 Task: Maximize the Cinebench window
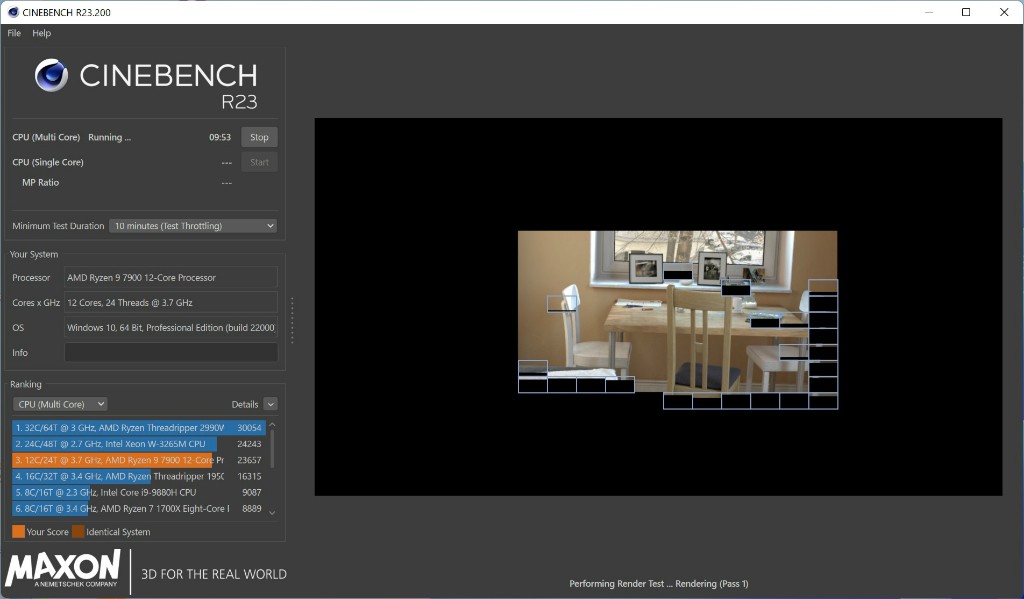click(x=966, y=12)
